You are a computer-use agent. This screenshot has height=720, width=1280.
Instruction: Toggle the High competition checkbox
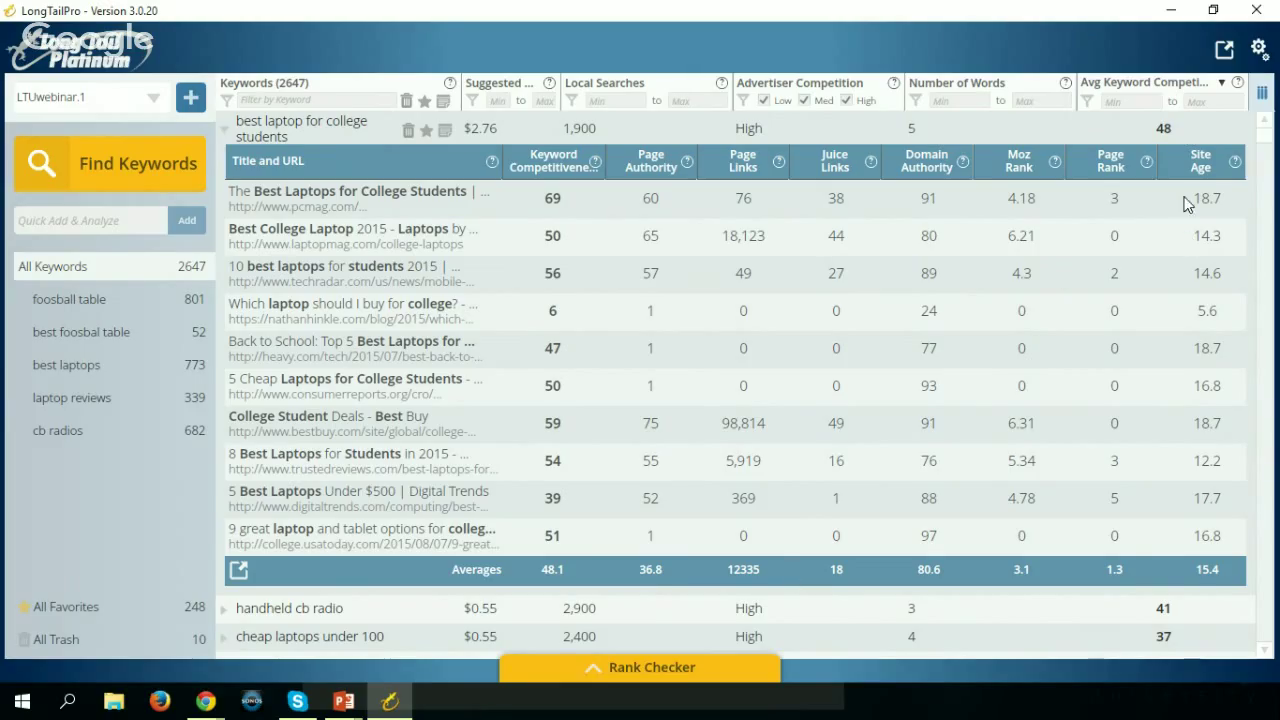[846, 101]
